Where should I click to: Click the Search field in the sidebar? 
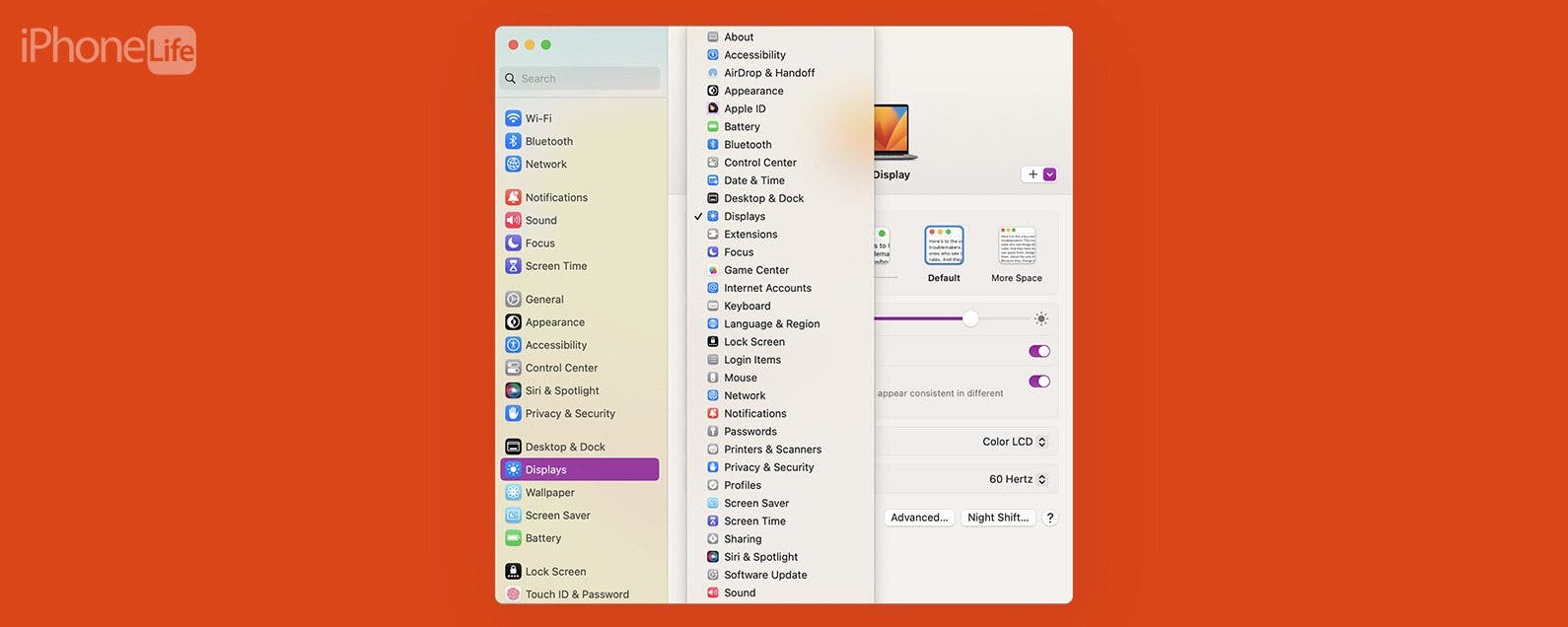pyautogui.click(x=580, y=79)
